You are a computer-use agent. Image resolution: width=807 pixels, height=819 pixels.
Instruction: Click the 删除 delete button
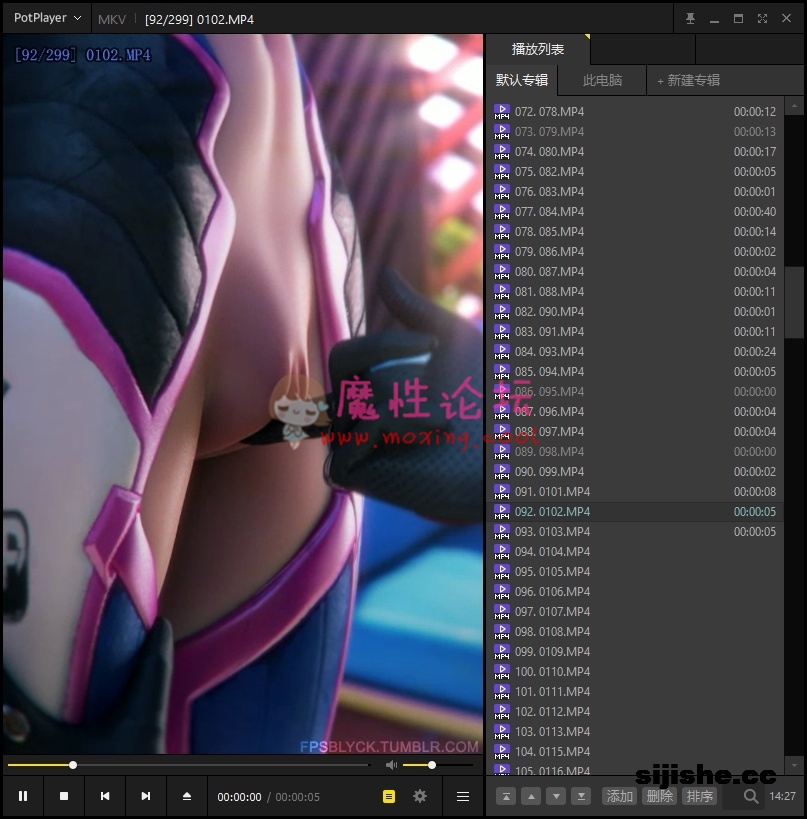(x=660, y=797)
